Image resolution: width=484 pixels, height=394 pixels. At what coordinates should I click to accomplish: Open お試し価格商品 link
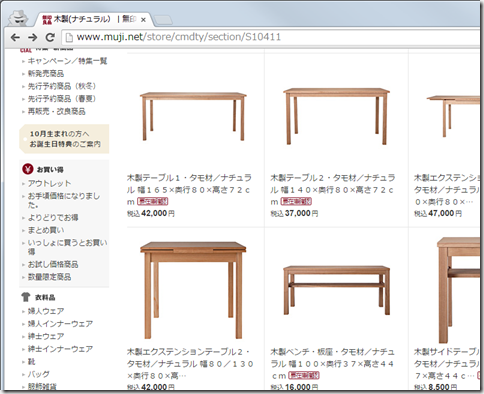point(53,264)
